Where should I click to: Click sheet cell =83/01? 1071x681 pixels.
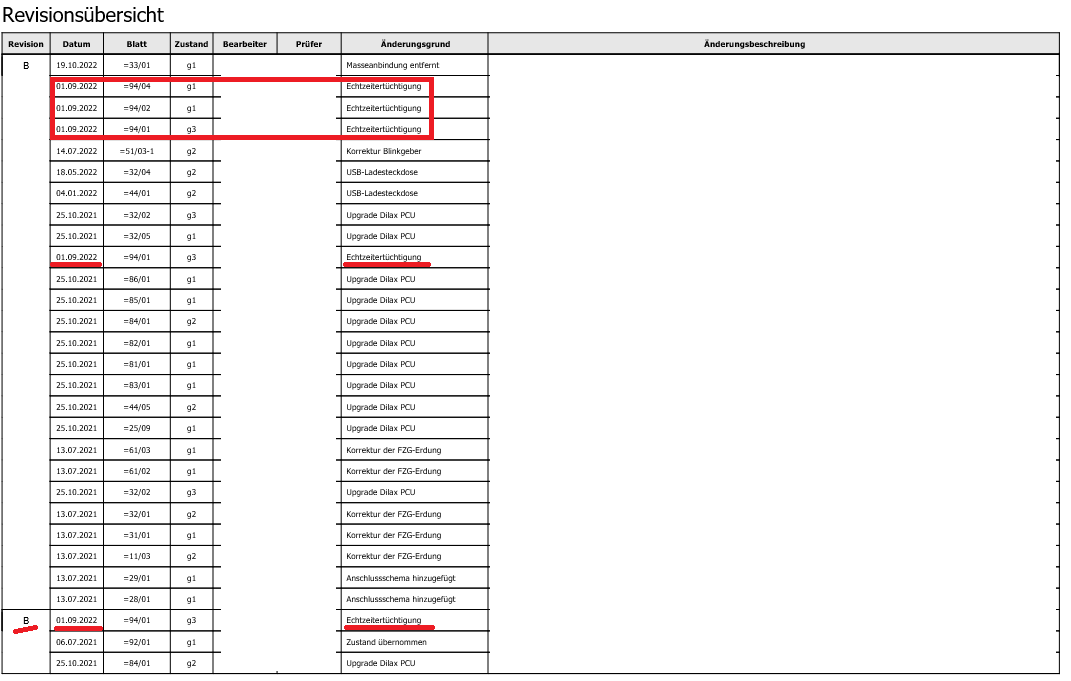(x=137, y=385)
